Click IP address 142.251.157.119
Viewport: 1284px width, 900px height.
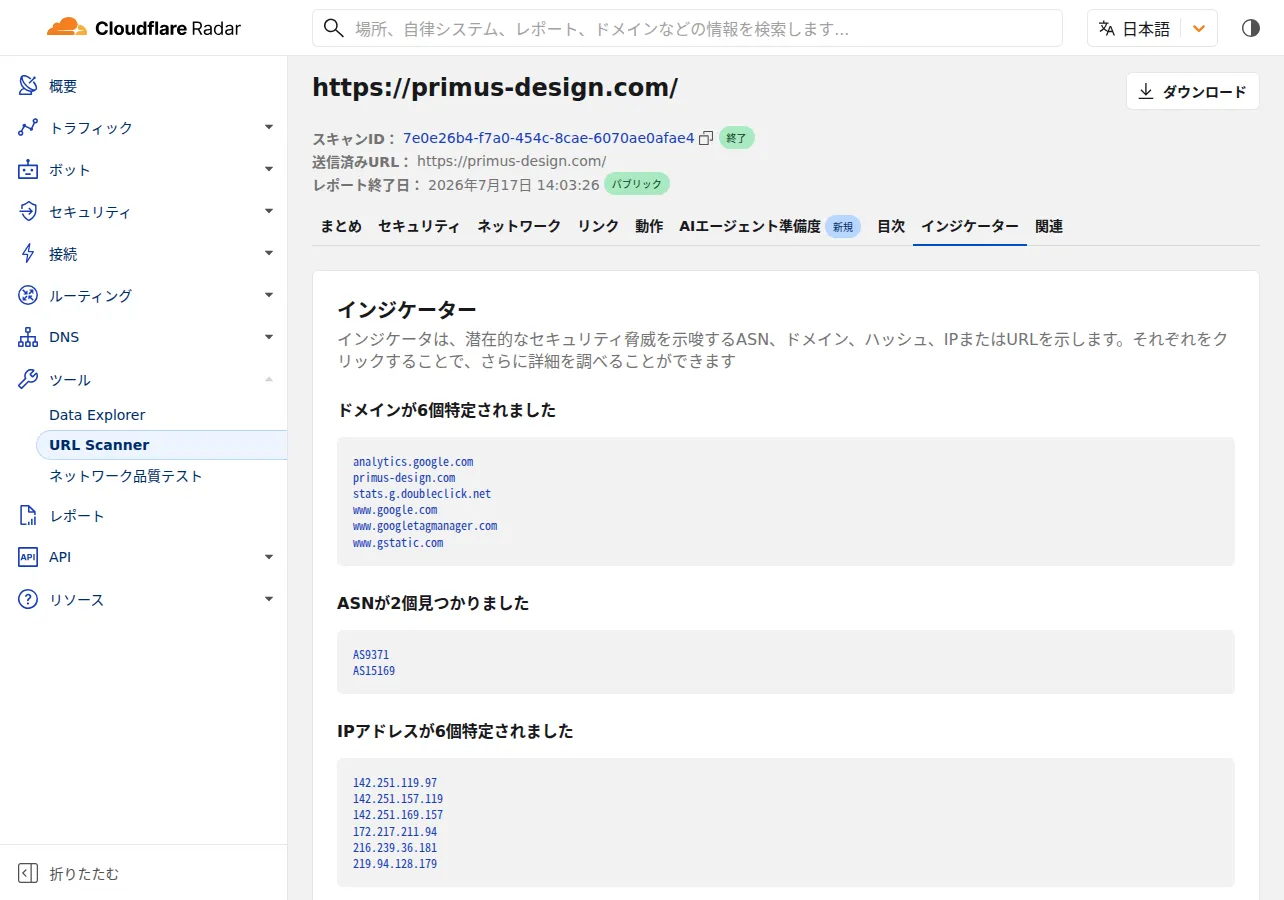398,799
